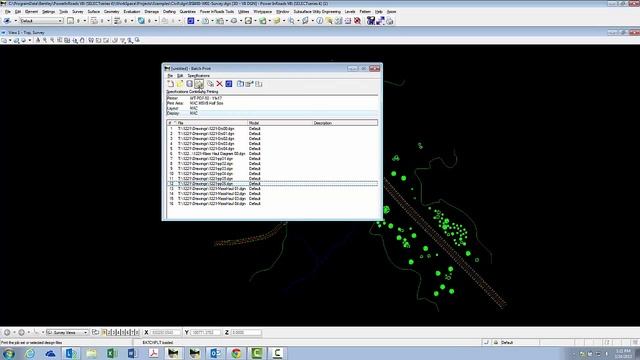
Task: Open the Evaluation menu
Action: 132,11
